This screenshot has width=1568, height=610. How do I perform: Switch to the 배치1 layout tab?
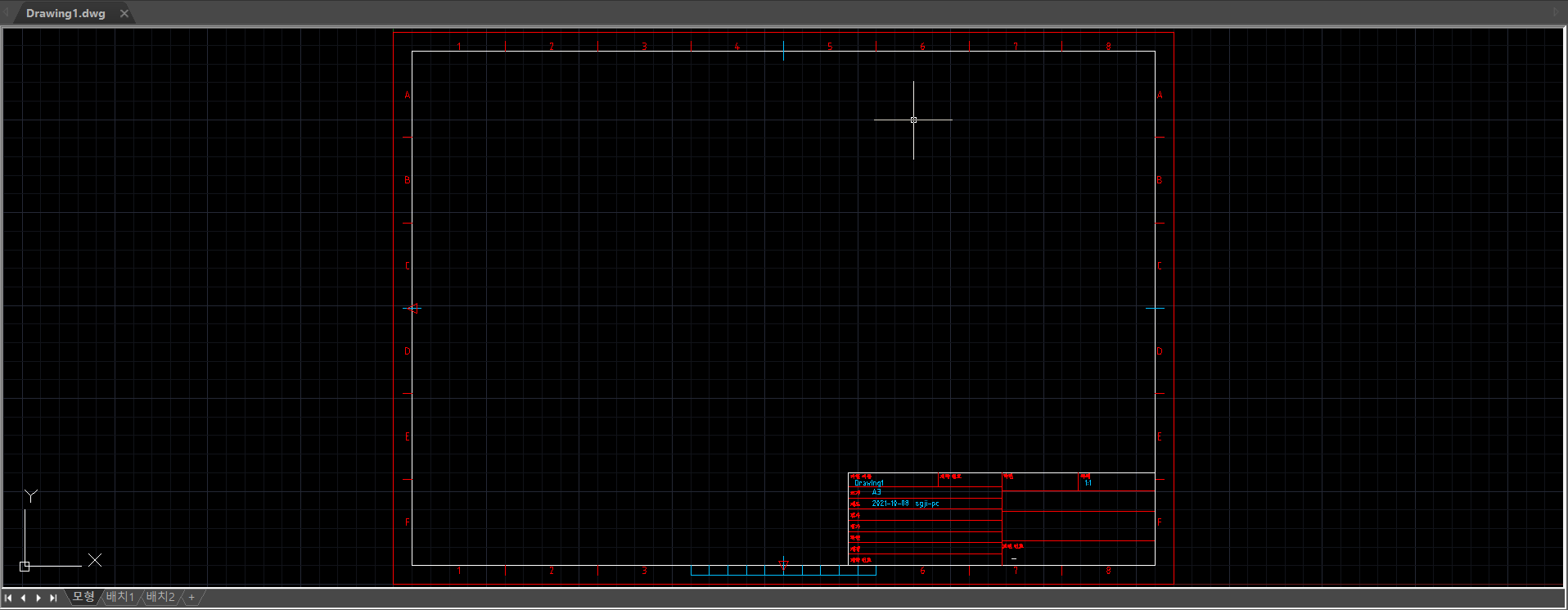[120, 597]
